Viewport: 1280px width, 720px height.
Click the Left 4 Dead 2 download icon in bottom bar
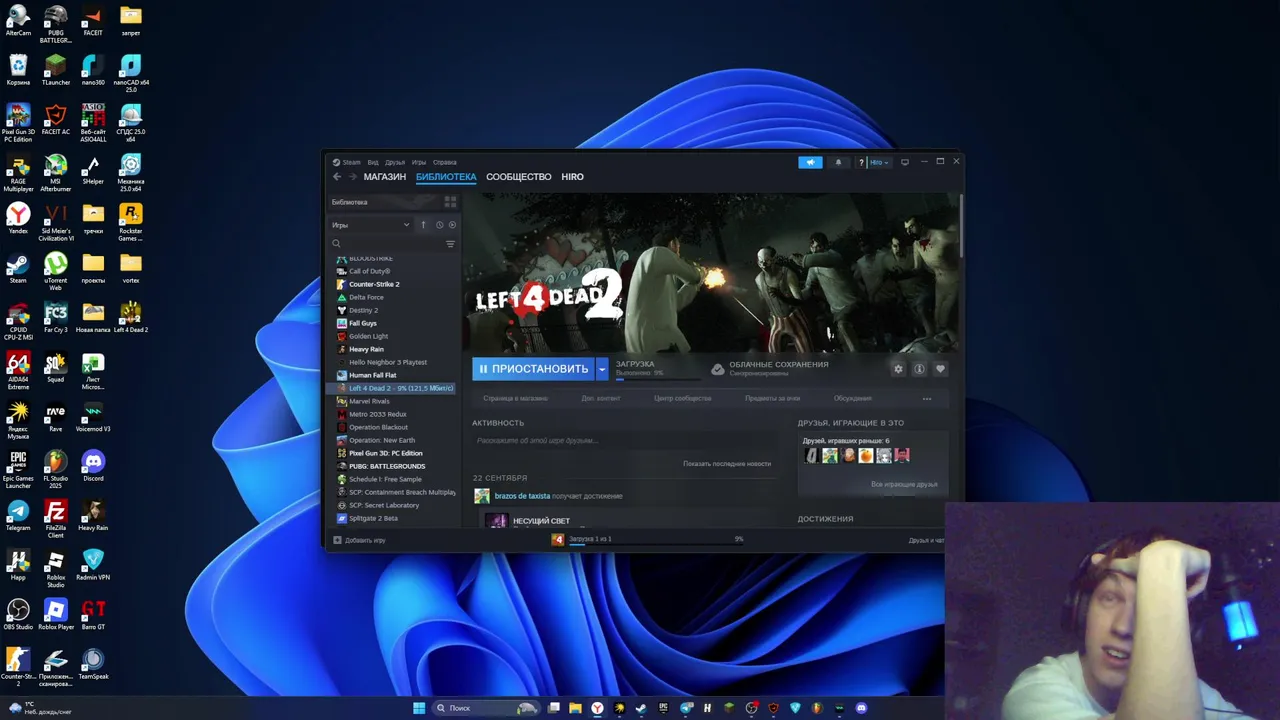pyautogui.click(x=558, y=540)
